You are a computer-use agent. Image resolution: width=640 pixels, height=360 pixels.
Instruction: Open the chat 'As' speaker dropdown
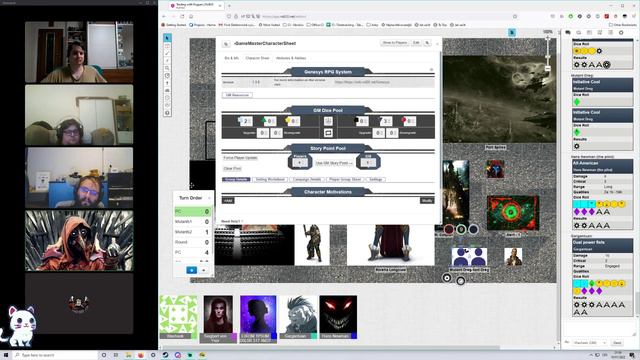click(589, 343)
